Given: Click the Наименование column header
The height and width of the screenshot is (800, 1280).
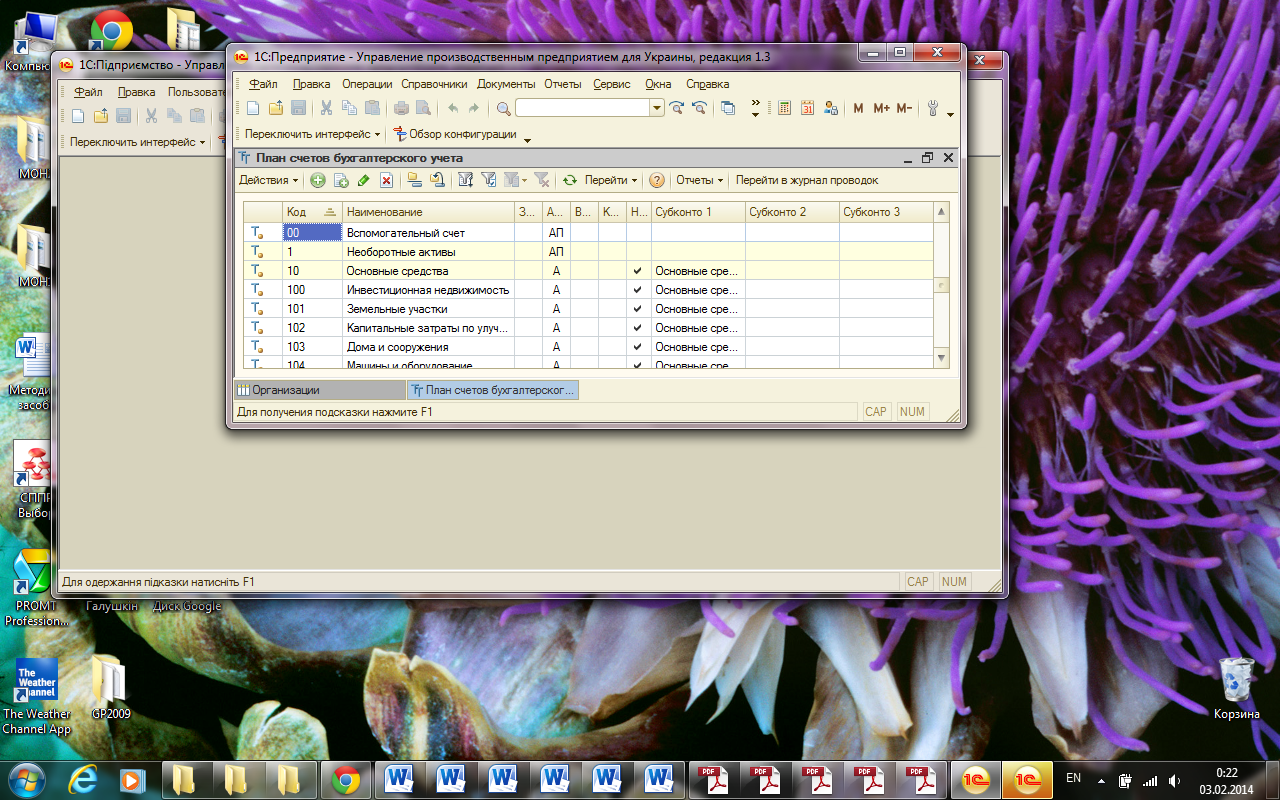Looking at the screenshot, I should tap(428, 212).
